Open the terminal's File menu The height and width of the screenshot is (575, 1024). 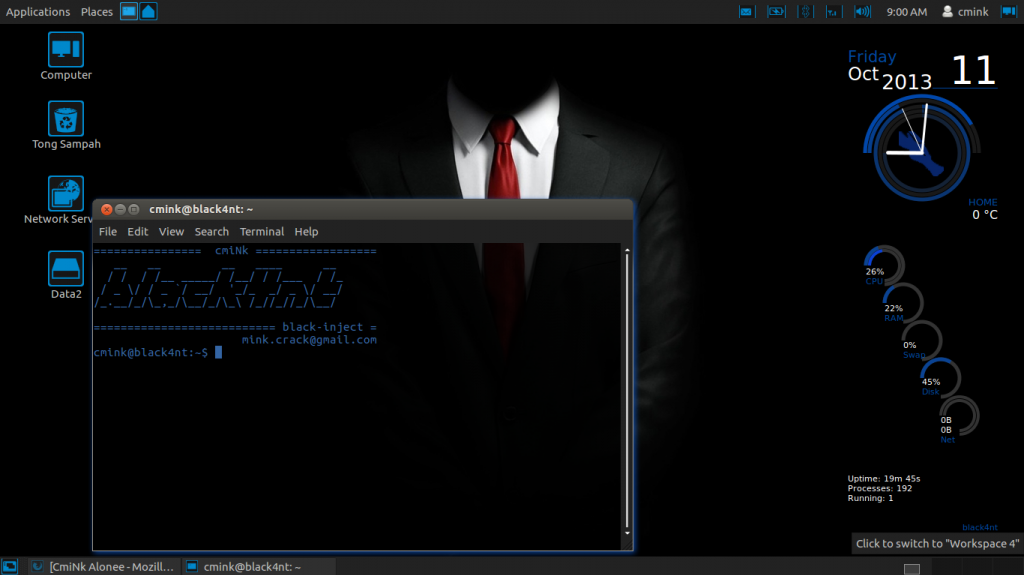point(107,231)
